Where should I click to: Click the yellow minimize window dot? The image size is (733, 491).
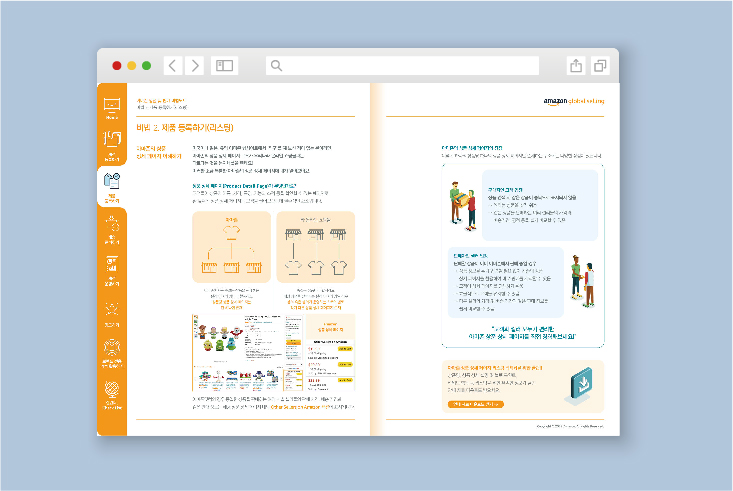coord(132,65)
